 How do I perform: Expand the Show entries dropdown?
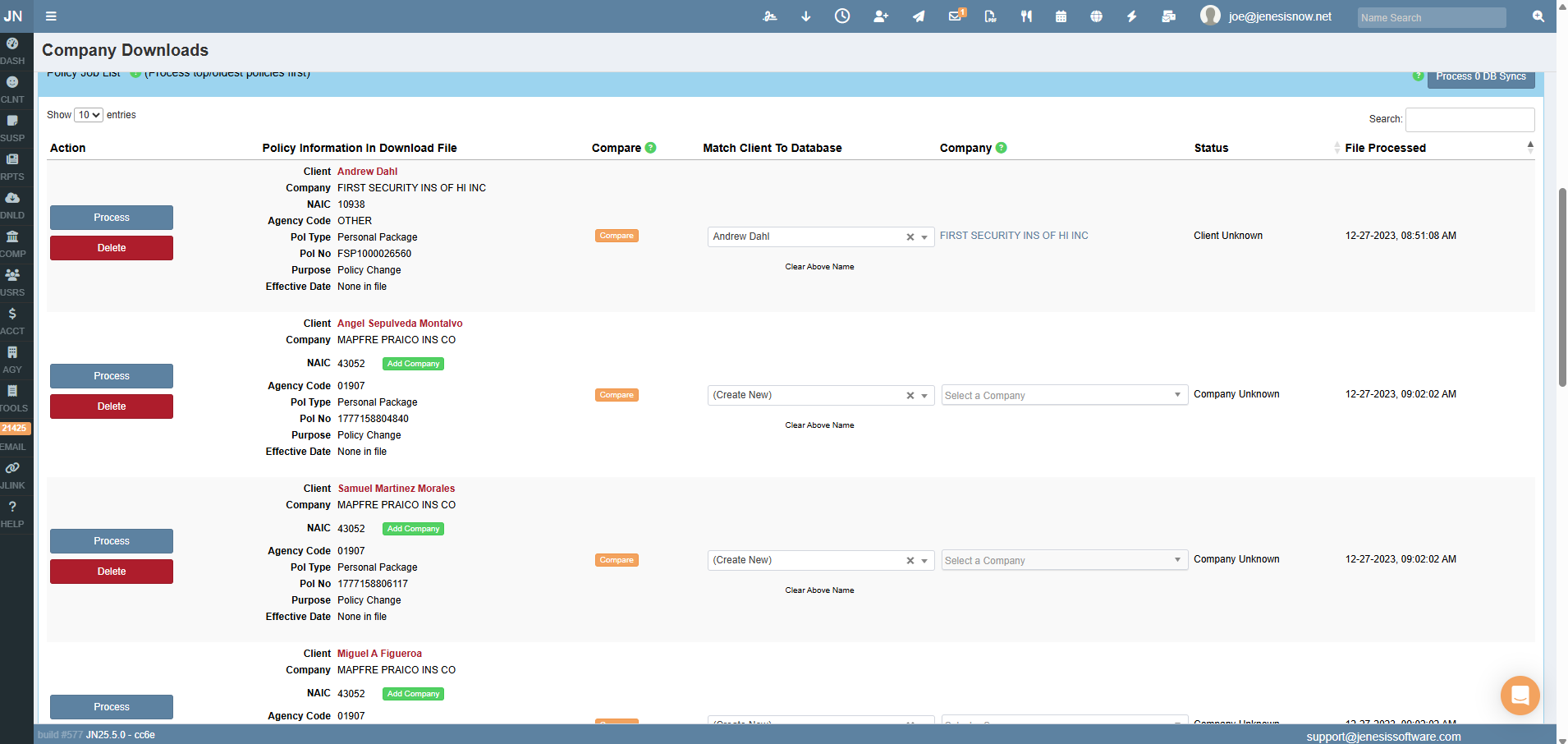[x=88, y=114]
